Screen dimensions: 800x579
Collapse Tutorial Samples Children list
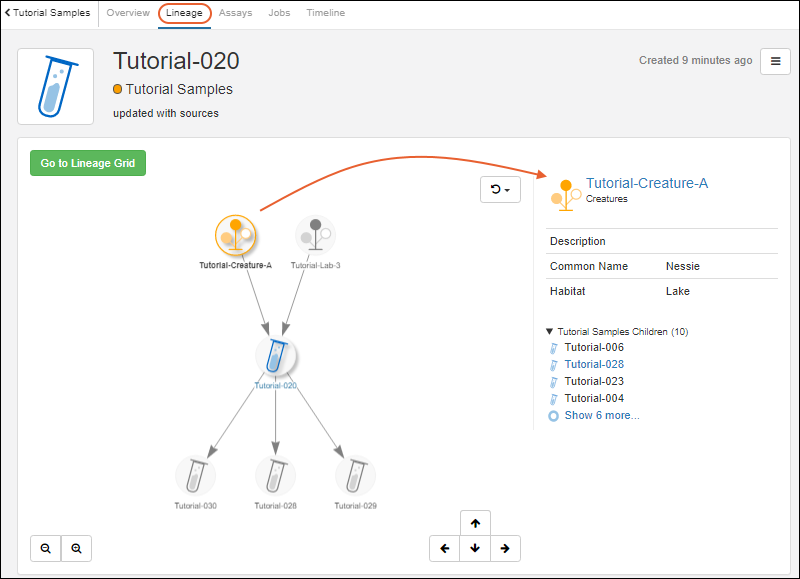click(x=549, y=331)
